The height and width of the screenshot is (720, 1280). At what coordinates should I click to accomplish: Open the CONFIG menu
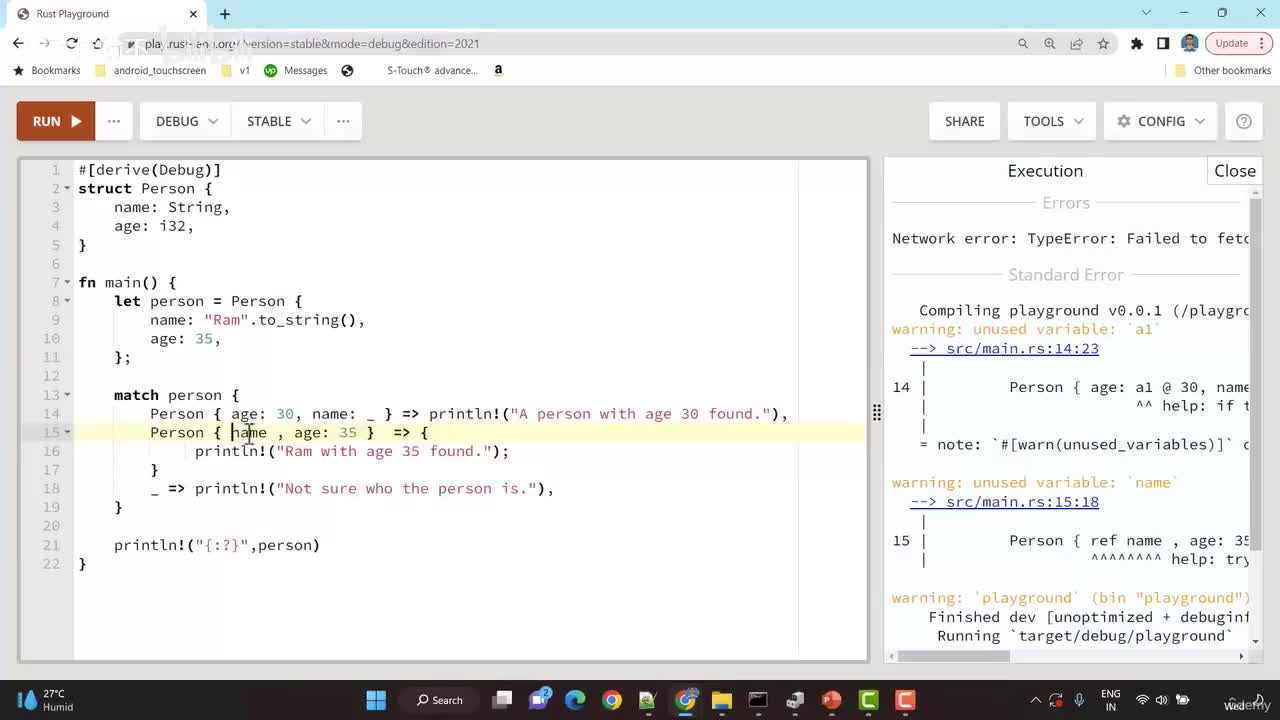tap(1161, 121)
